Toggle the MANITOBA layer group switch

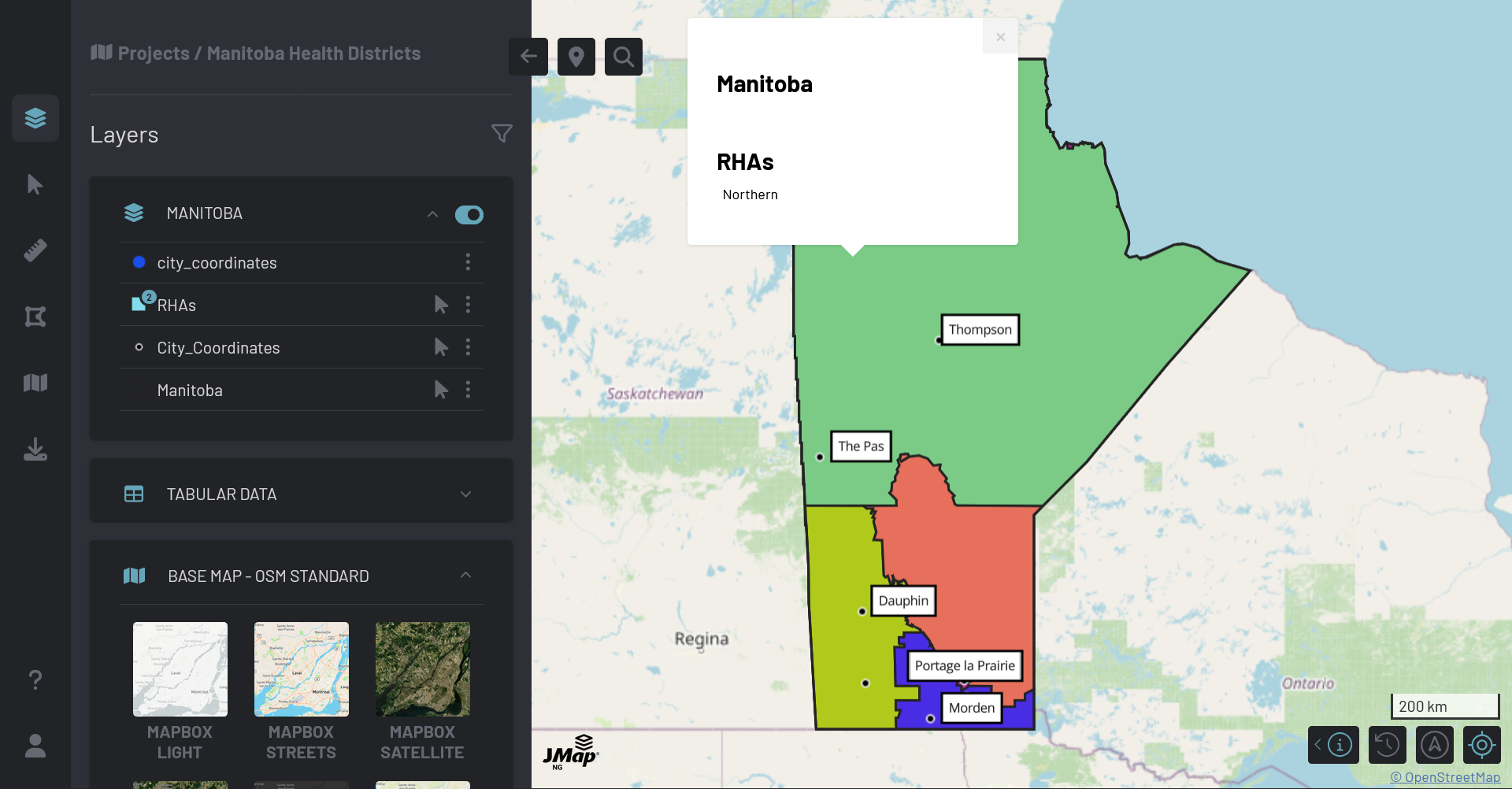click(469, 214)
